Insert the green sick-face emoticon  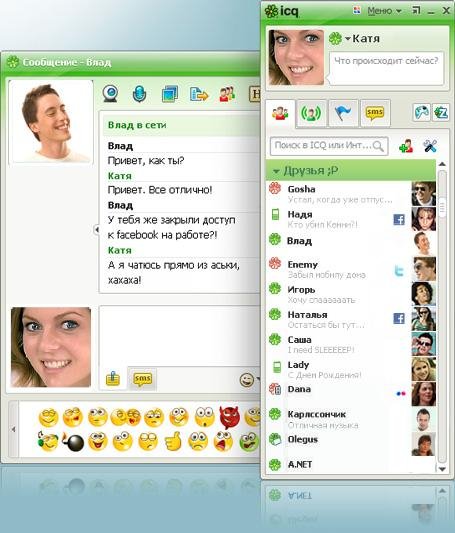[x=249, y=441]
